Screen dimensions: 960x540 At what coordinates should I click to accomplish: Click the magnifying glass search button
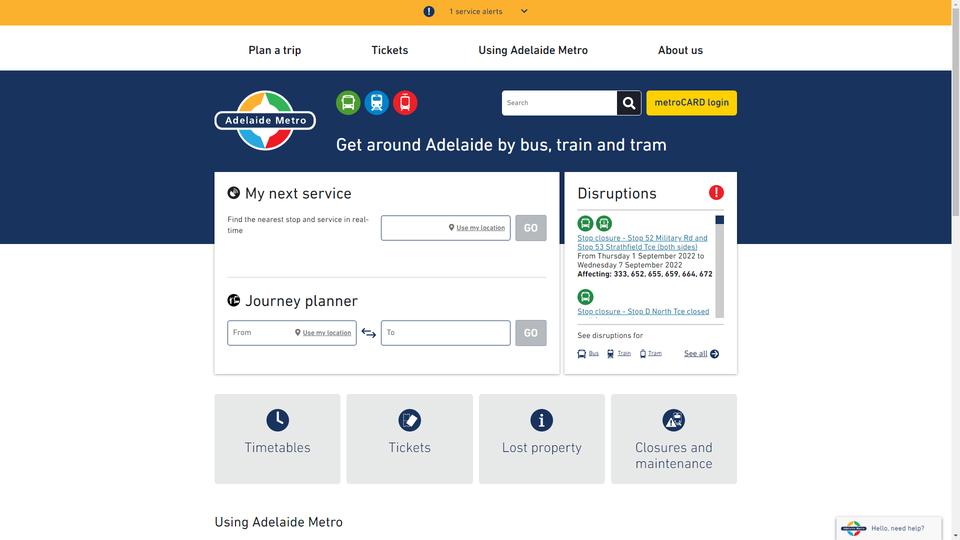629,103
